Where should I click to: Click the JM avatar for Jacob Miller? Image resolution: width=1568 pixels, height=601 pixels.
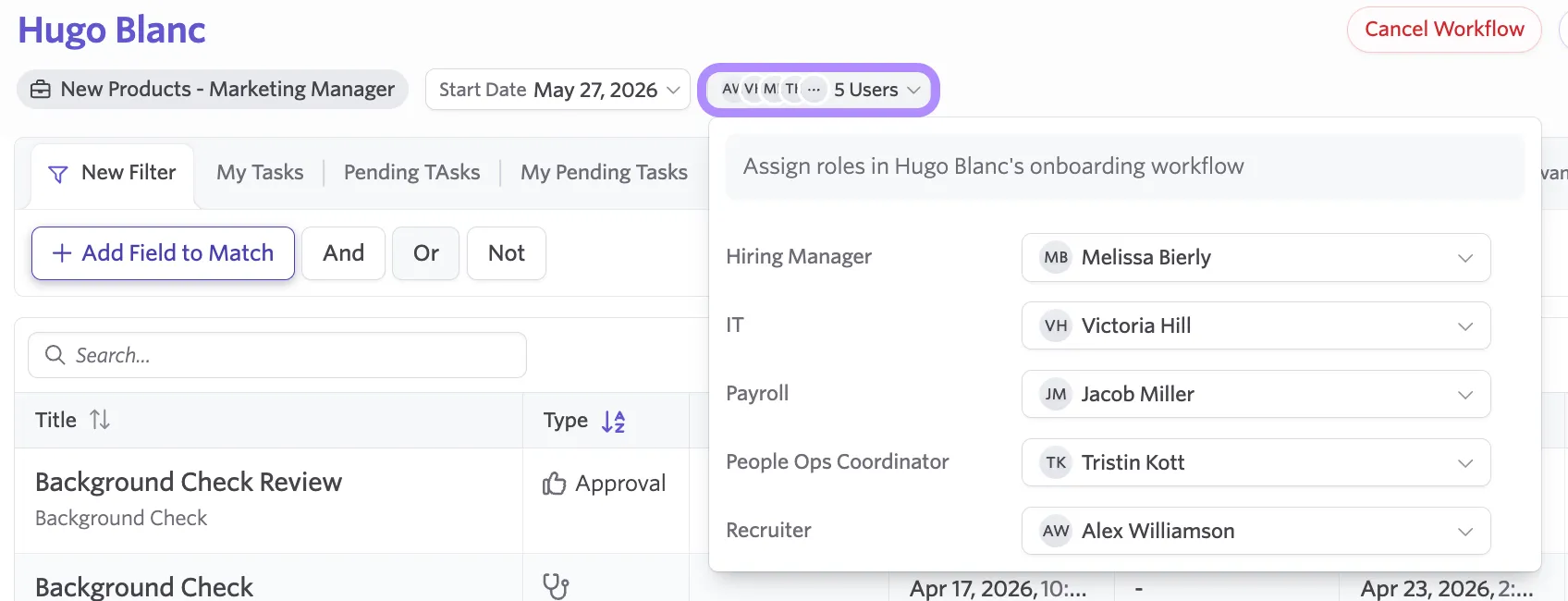[x=1056, y=394]
